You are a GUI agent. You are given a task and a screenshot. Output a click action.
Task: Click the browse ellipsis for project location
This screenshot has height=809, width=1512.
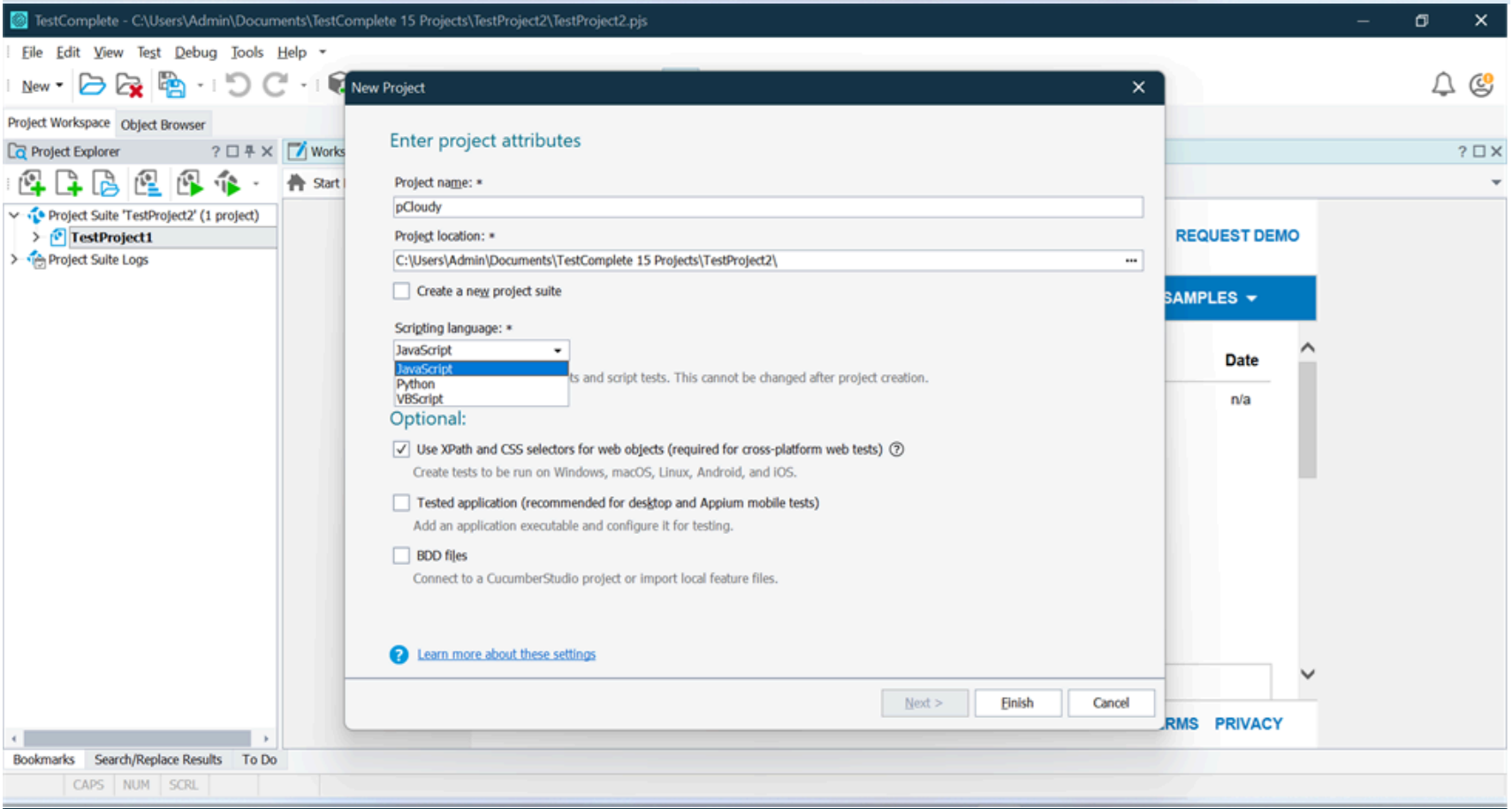[x=1130, y=261]
